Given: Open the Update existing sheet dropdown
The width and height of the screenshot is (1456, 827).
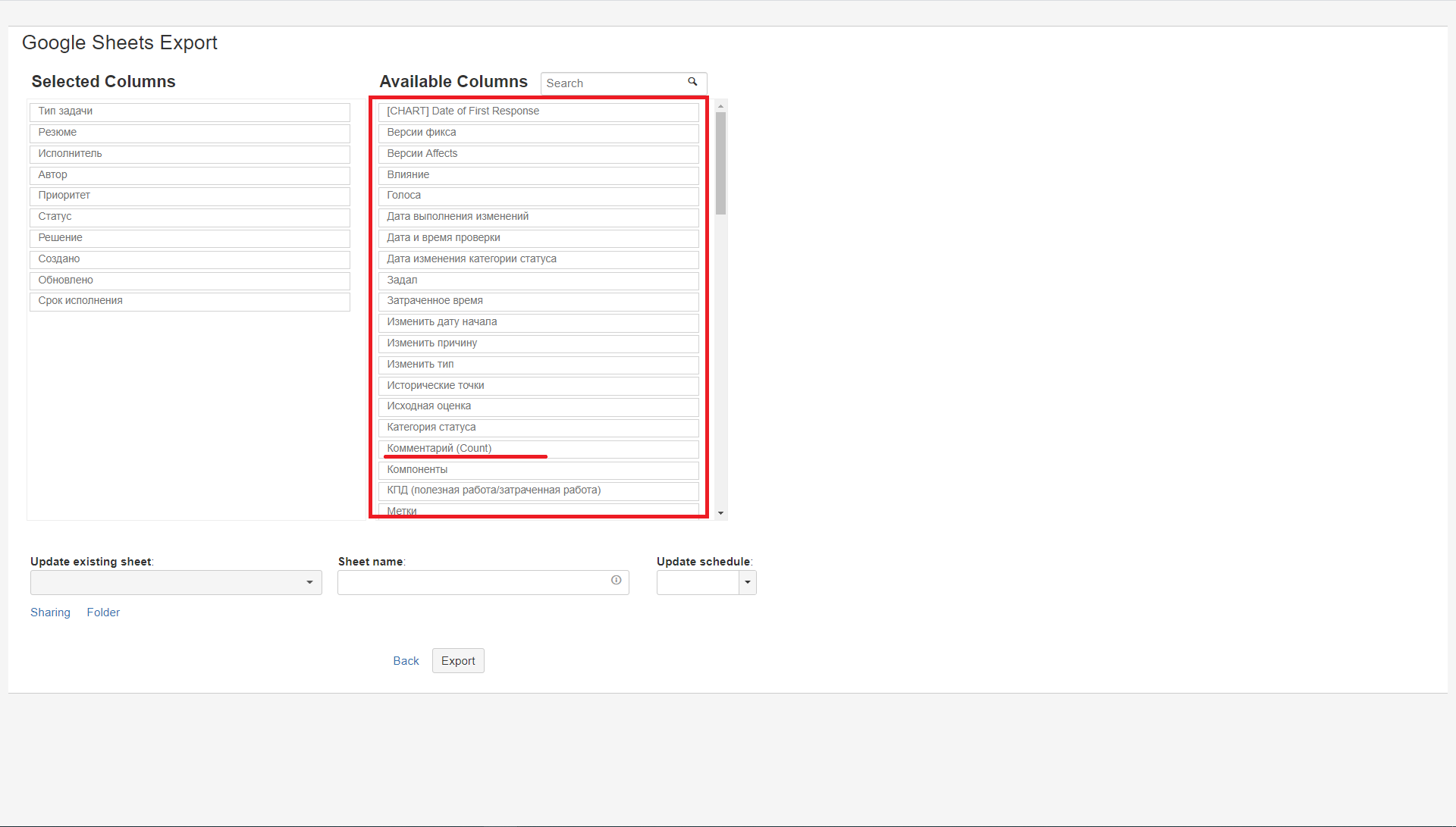Looking at the screenshot, I should coord(176,582).
